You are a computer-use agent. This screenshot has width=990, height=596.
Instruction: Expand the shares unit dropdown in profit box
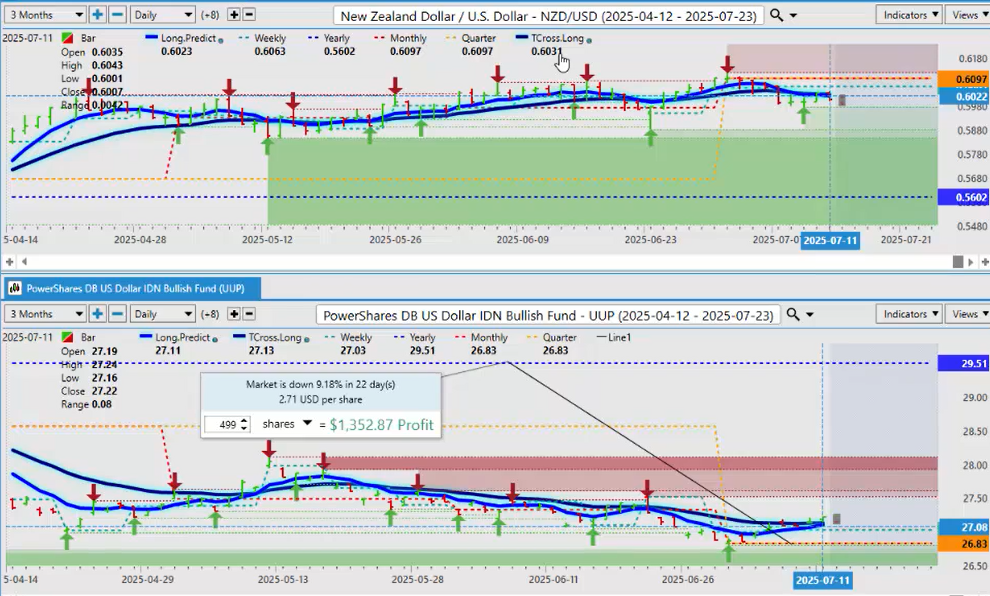[308, 424]
